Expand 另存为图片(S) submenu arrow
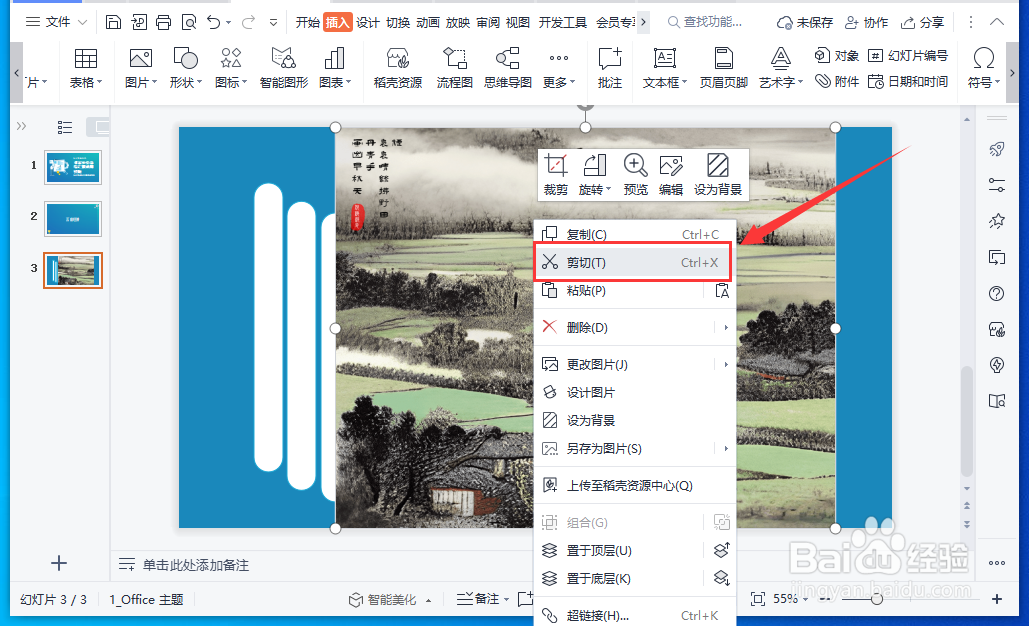Image resolution: width=1029 pixels, height=626 pixels. point(726,448)
